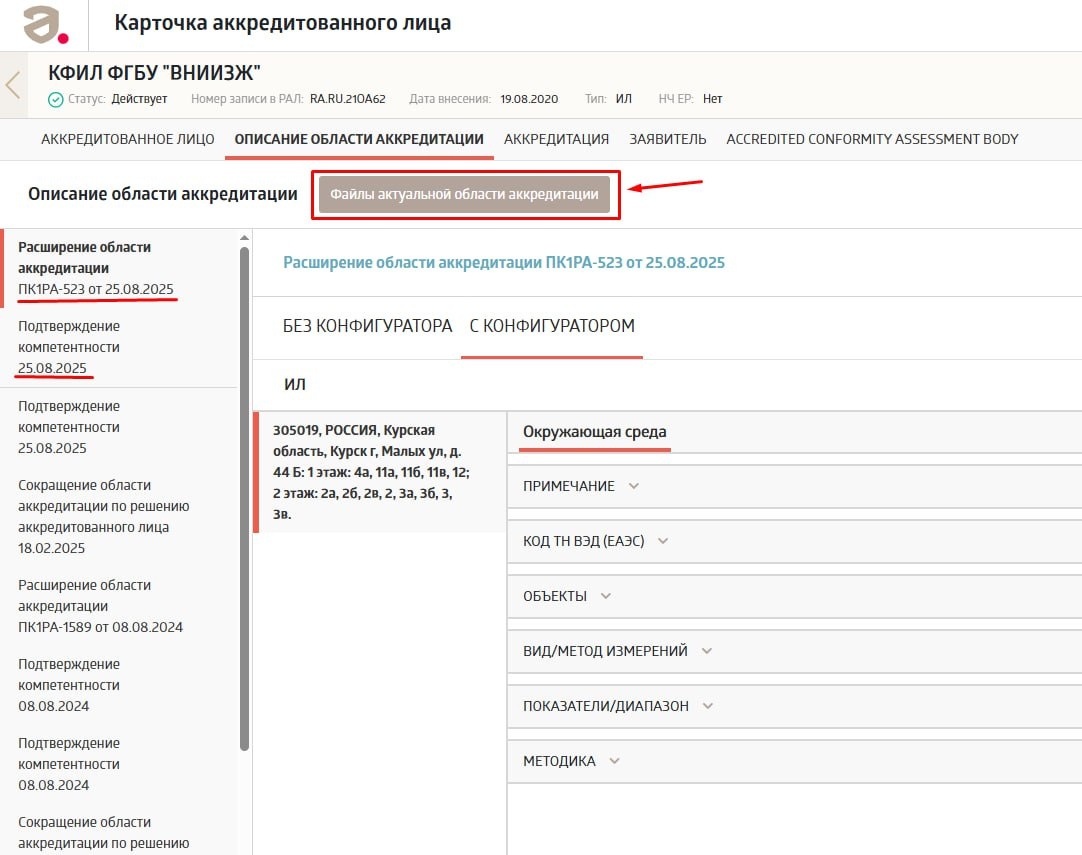Click the RA.RU.21ОА62 record number

pos(348,99)
